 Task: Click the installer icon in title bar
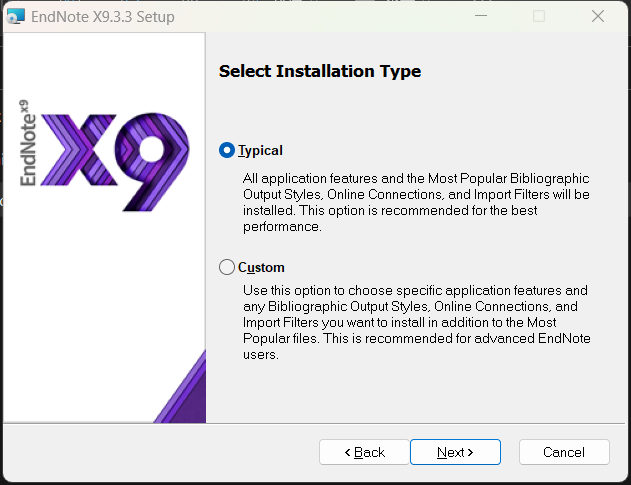(15, 17)
